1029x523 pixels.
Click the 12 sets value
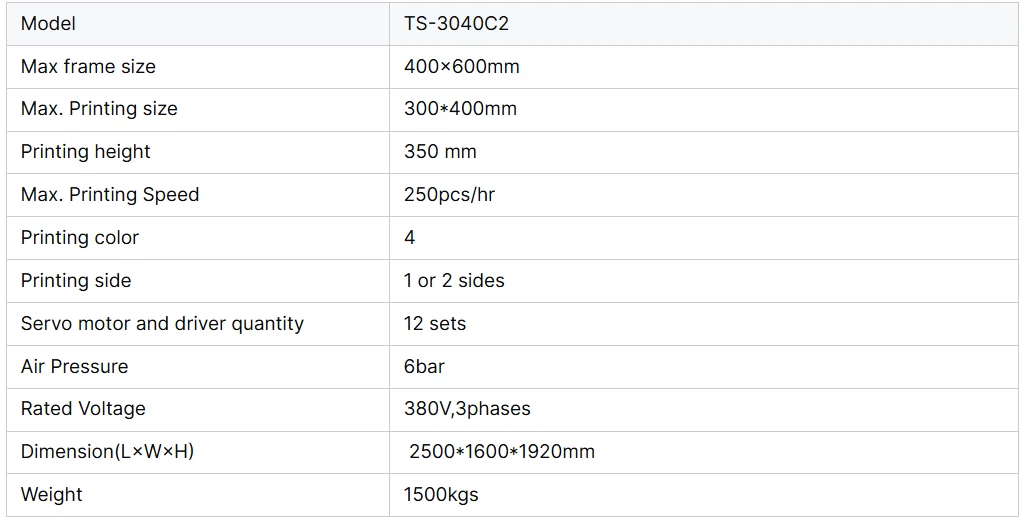(x=435, y=324)
